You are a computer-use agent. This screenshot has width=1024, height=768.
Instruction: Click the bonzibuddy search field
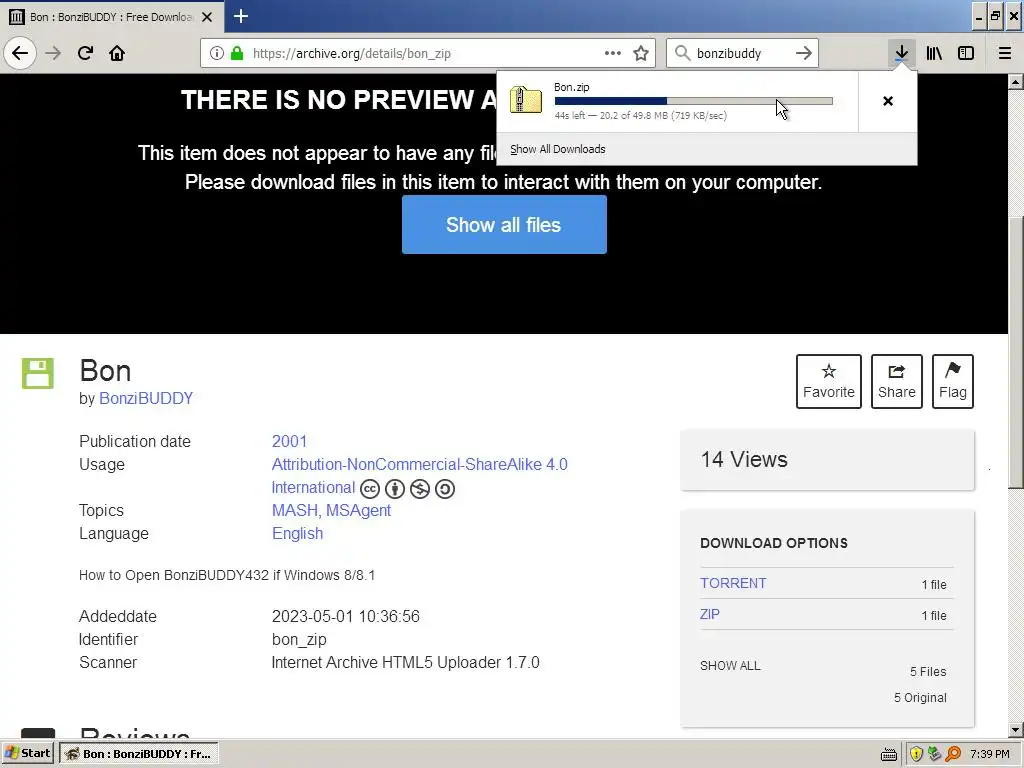pos(741,54)
